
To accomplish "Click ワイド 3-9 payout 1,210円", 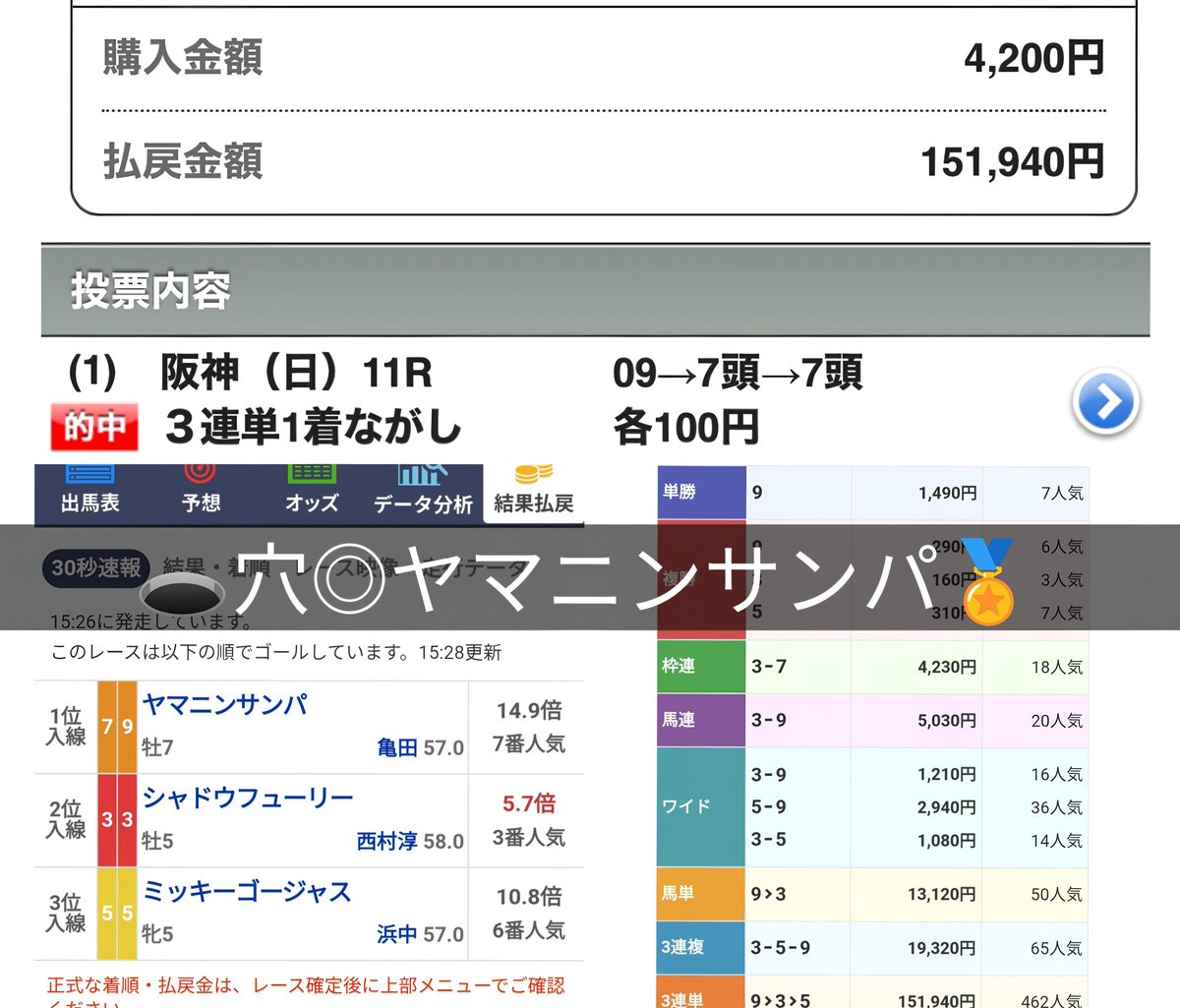I will [947, 775].
